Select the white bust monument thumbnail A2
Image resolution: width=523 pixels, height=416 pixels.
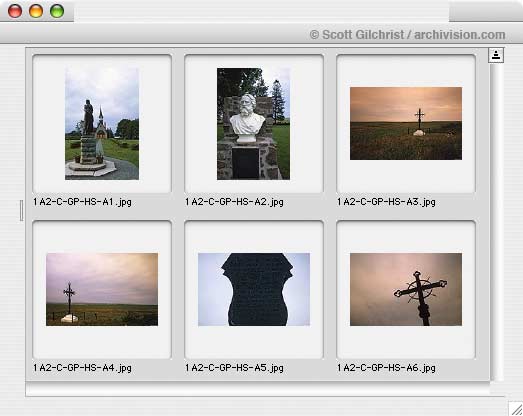coord(253,124)
